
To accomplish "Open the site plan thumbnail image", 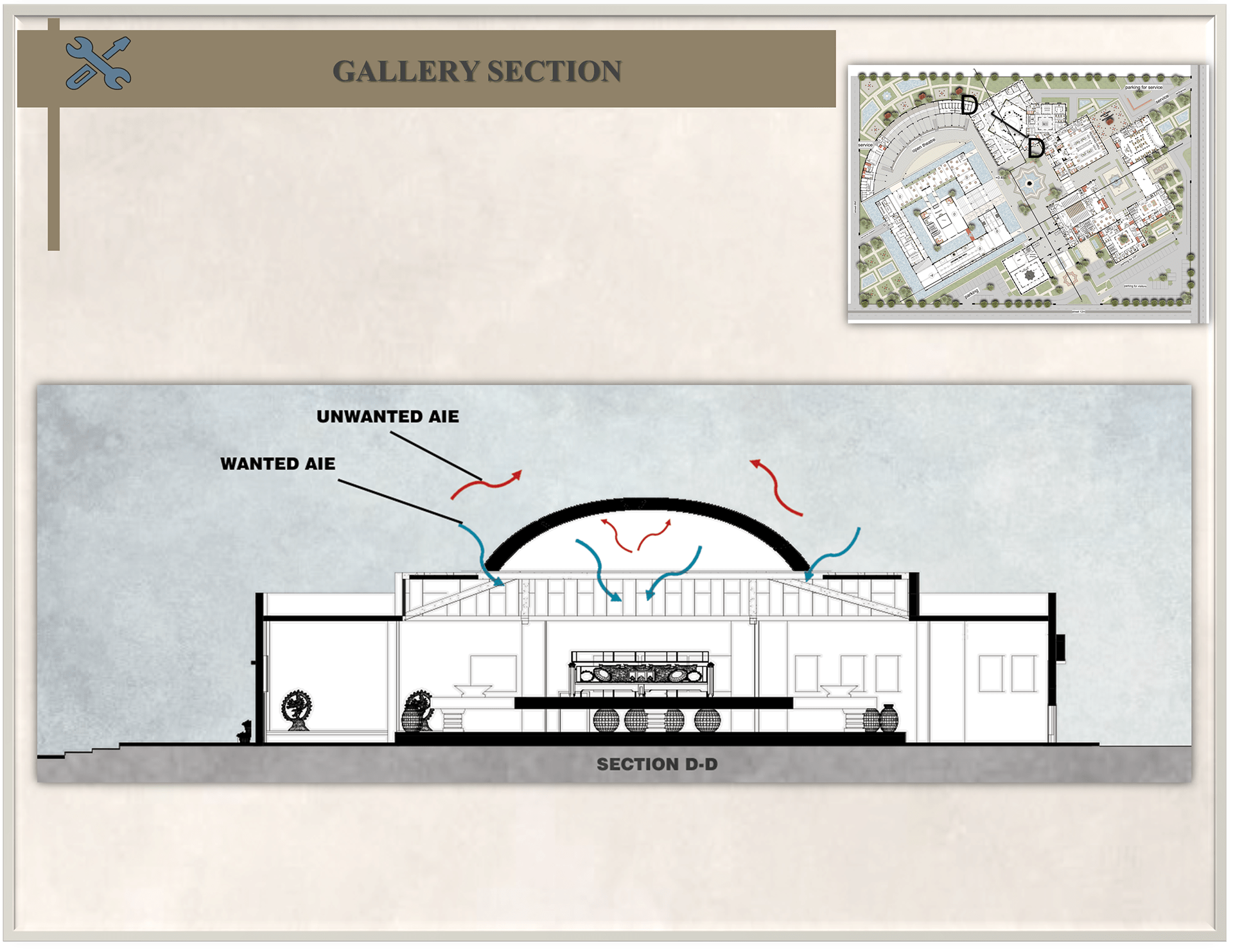I will point(1027,193).
